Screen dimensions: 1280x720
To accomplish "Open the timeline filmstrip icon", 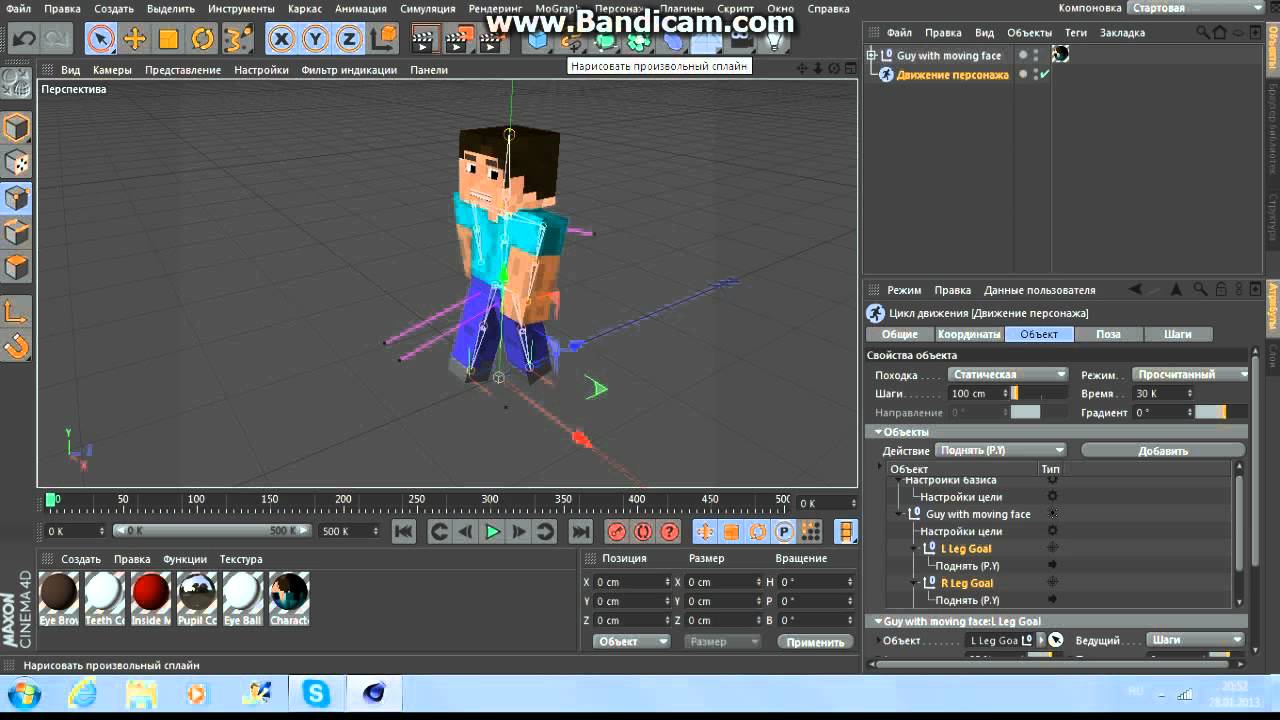I will [x=846, y=532].
